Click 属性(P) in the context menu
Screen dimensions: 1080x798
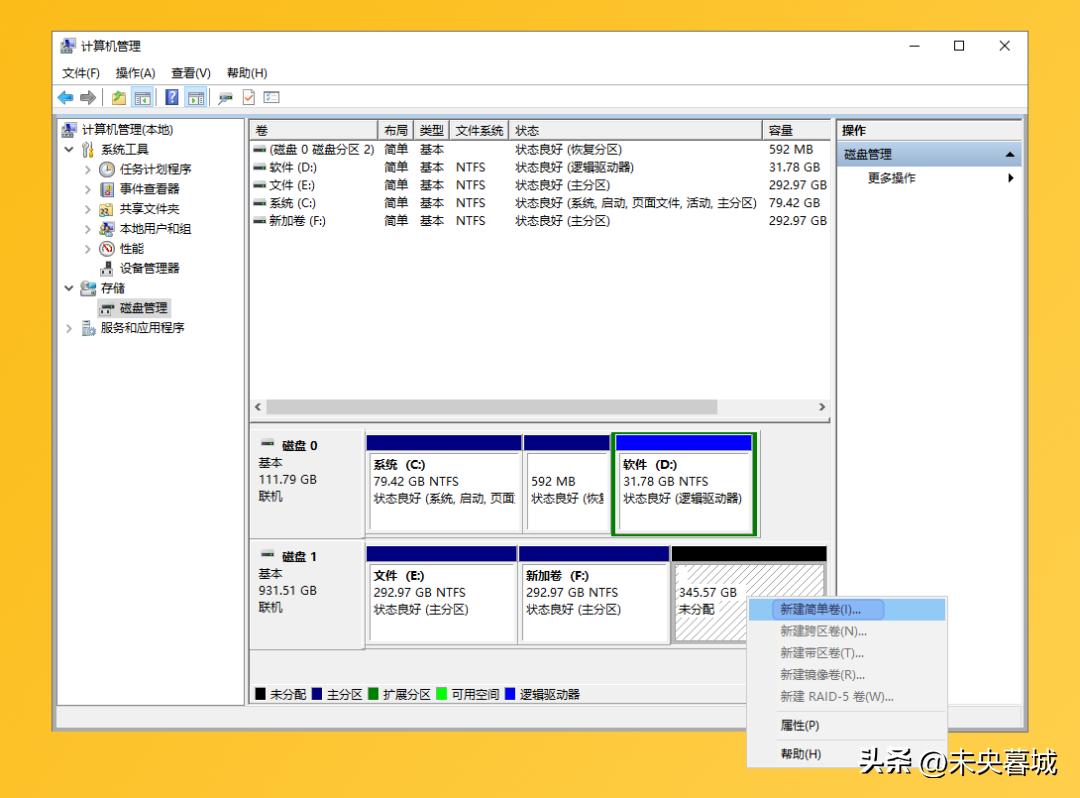tap(799, 725)
